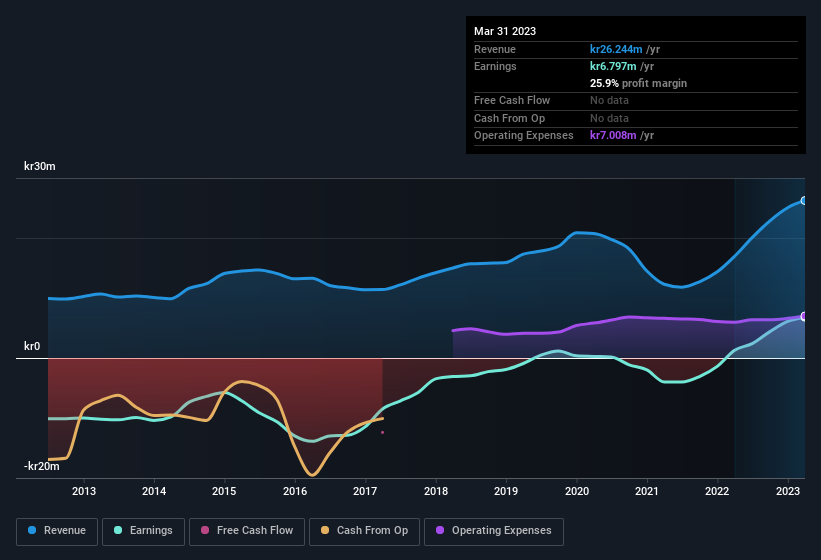
Task: Click the 2021 x-axis label
Action: tap(647, 491)
